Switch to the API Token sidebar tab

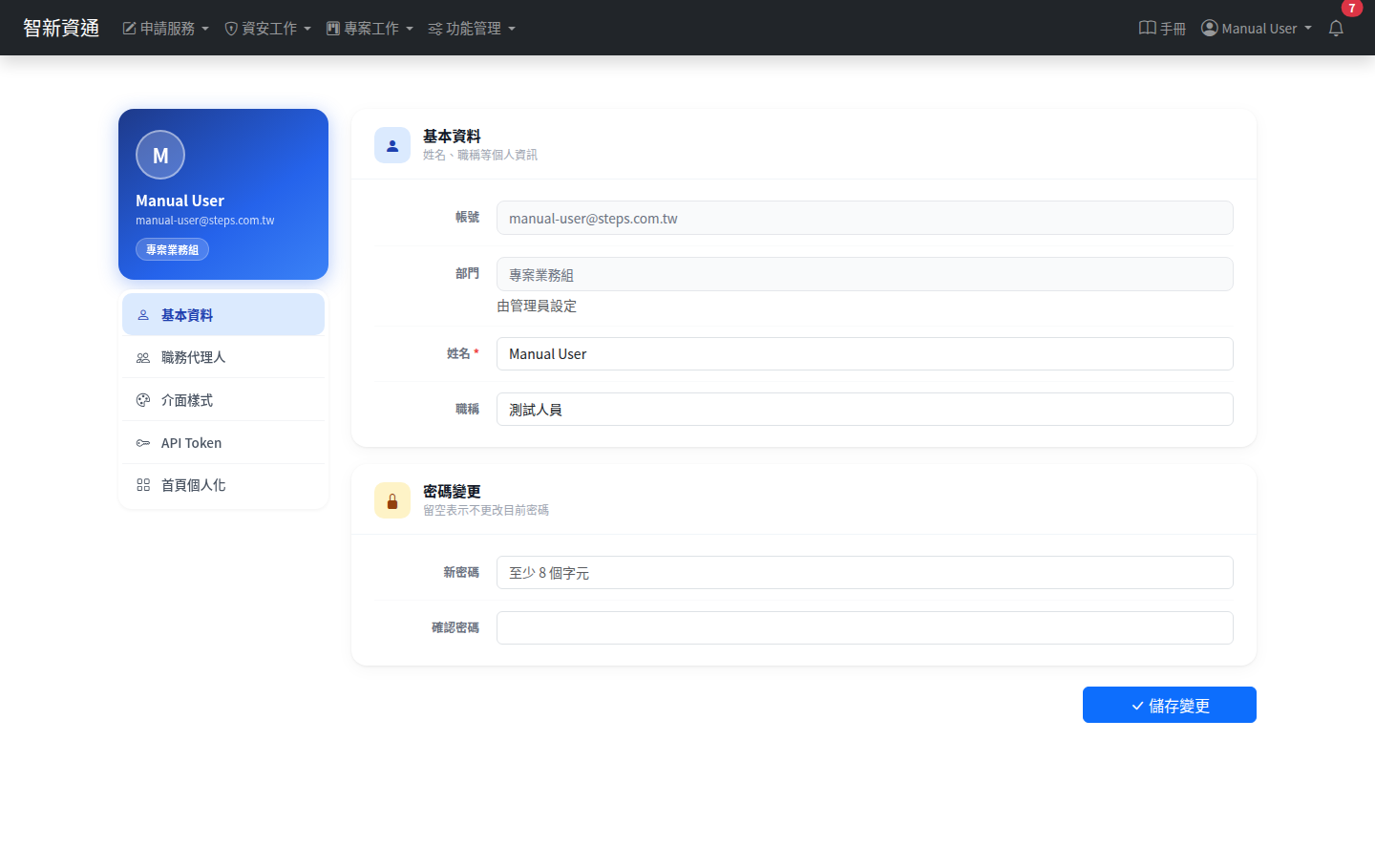(223, 442)
